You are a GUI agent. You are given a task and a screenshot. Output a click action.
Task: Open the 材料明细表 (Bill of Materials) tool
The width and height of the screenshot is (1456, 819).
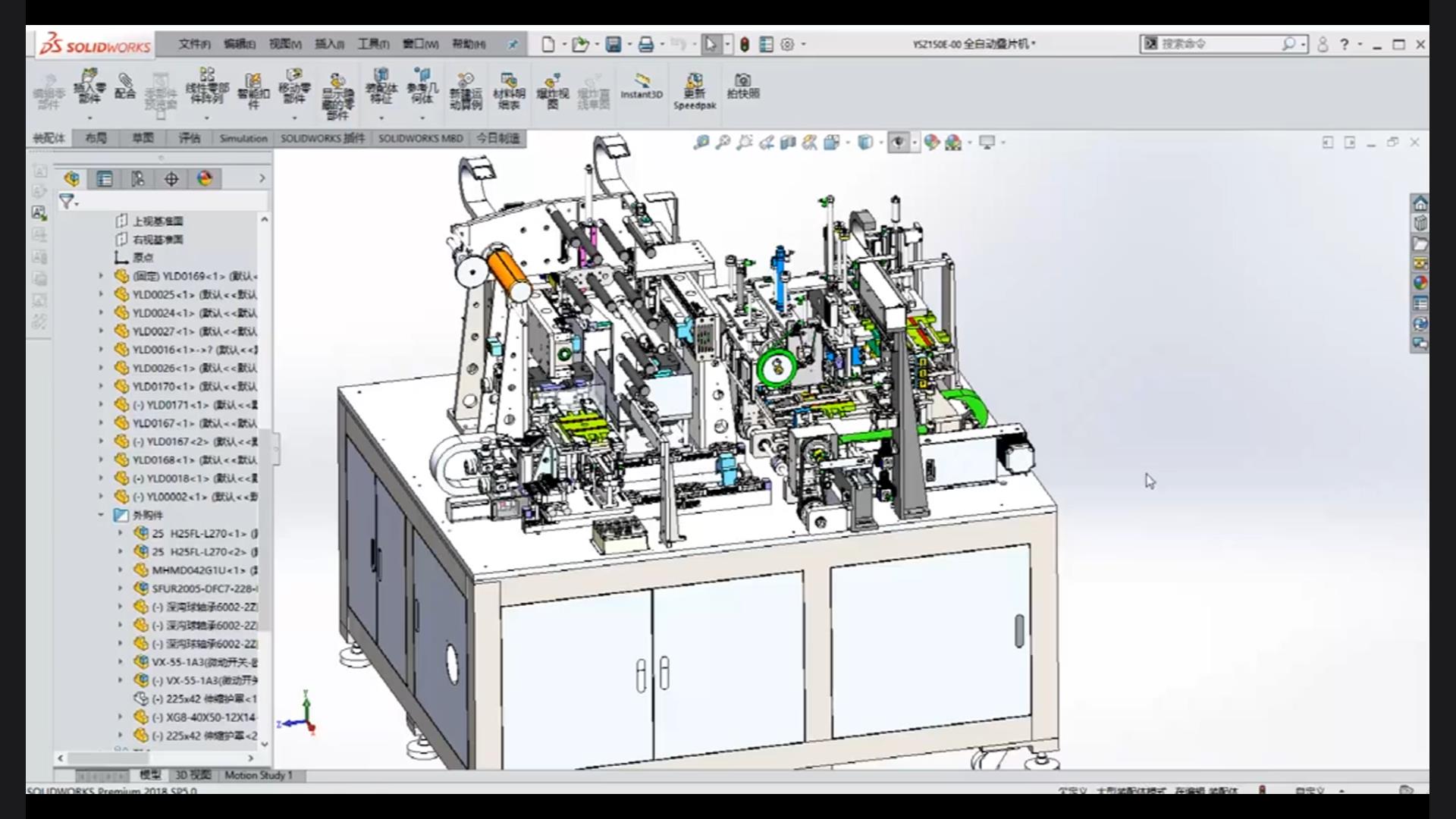tap(509, 91)
